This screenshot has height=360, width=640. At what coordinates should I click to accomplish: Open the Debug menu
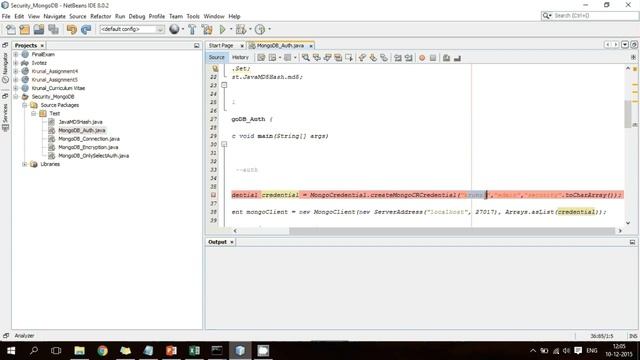pos(137,16)
